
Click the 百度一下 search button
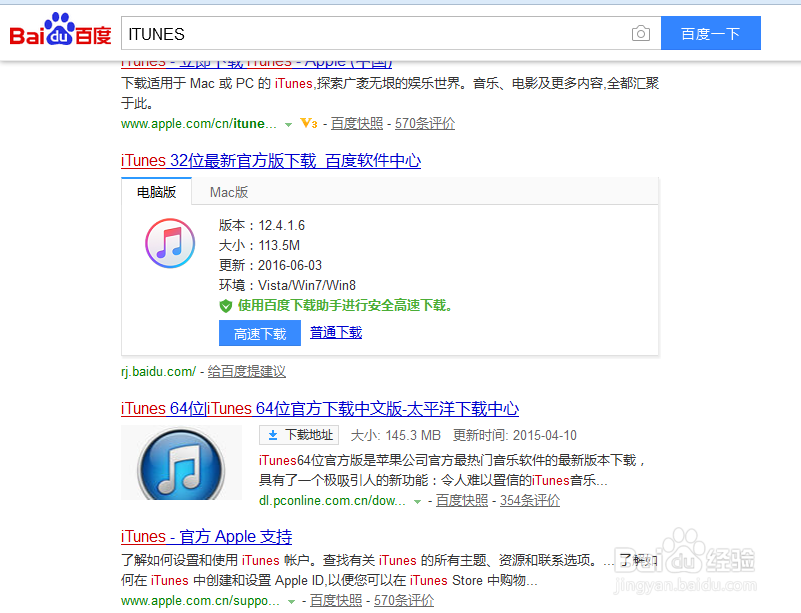[x=711, y=33]
